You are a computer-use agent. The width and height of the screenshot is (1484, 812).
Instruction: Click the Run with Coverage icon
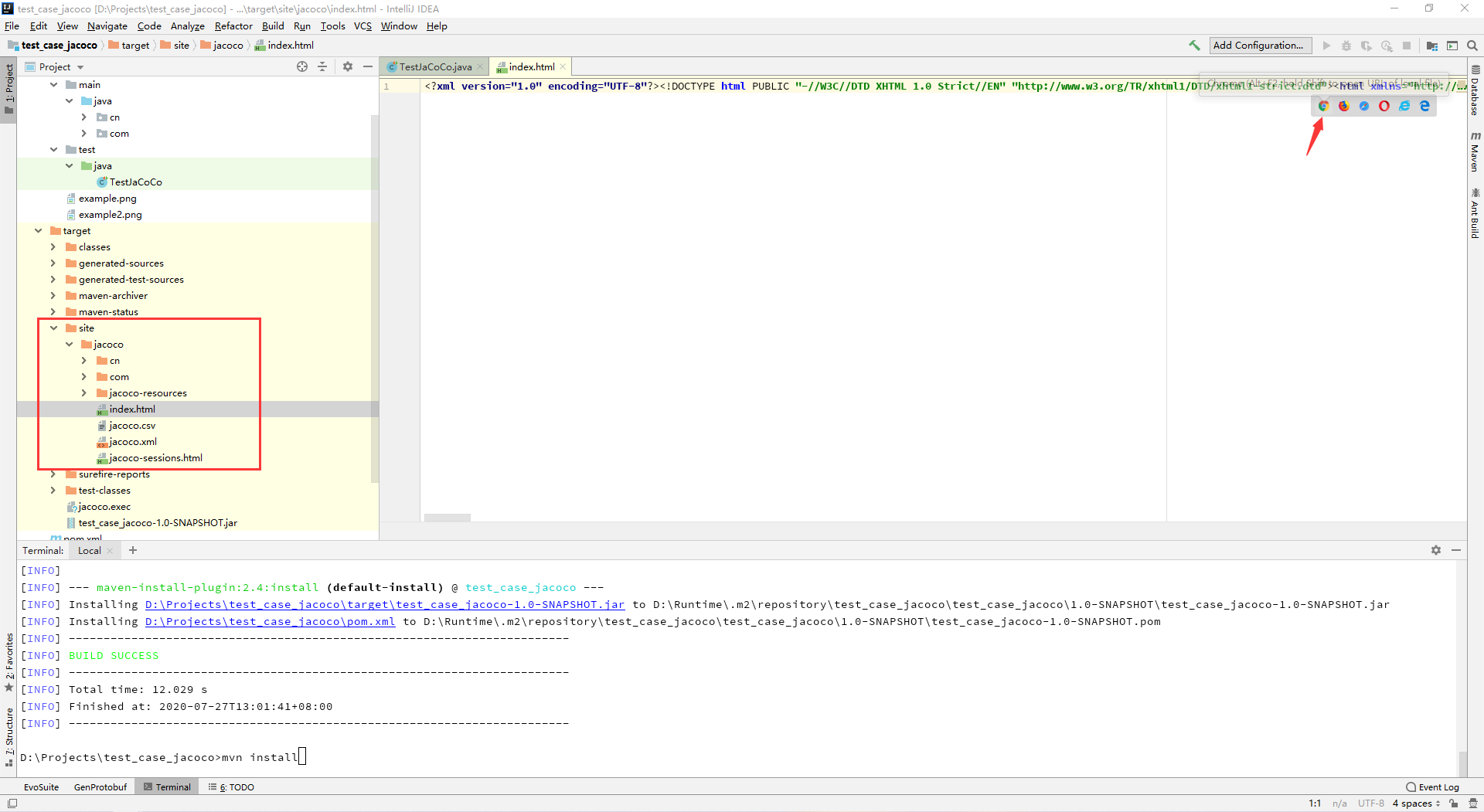point(1367,46)
